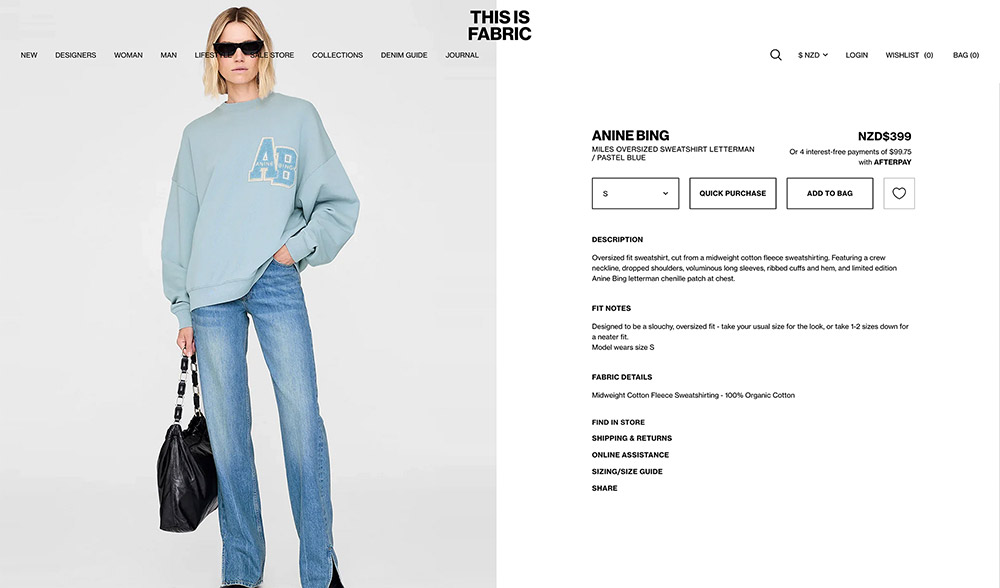
Task: Open the size S dropdown
Action: point(635,193)
